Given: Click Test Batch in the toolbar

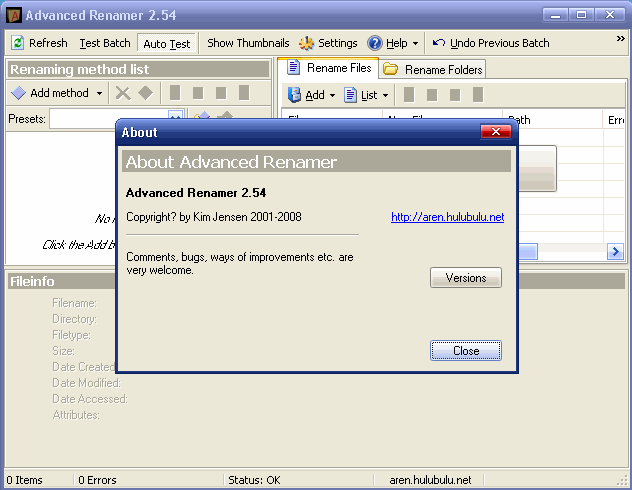Looking at the screenshot, I should click(105, 43).
